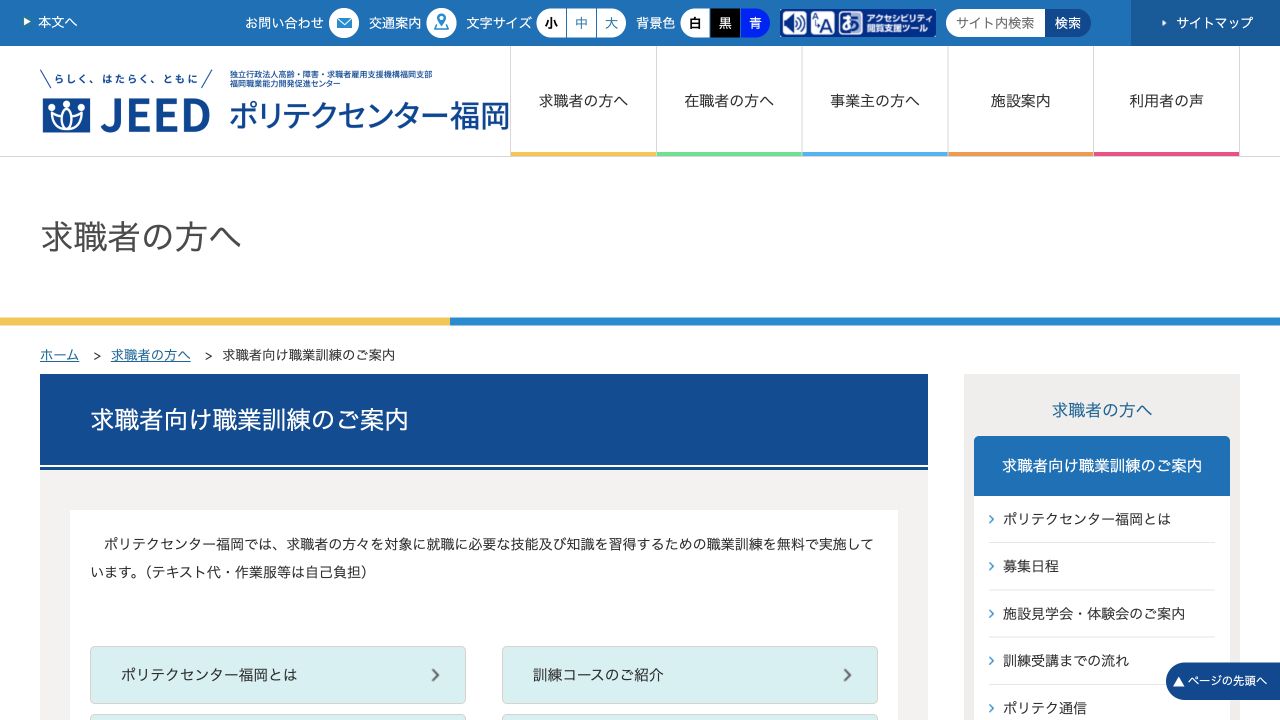Switch background color to white 白
The image size is (1280, 720).
pos(695,23)
